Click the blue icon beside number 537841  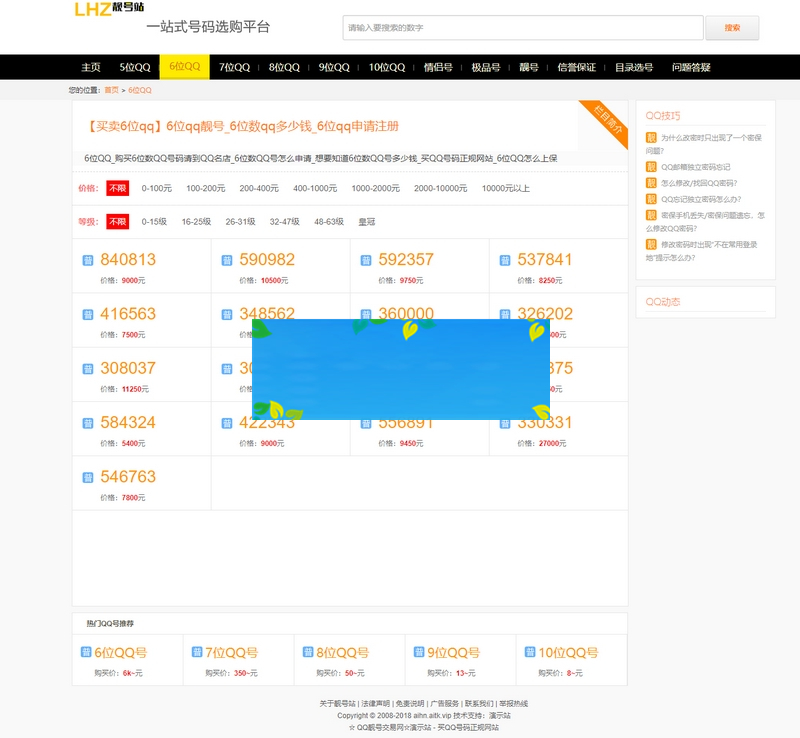point(505,261)
